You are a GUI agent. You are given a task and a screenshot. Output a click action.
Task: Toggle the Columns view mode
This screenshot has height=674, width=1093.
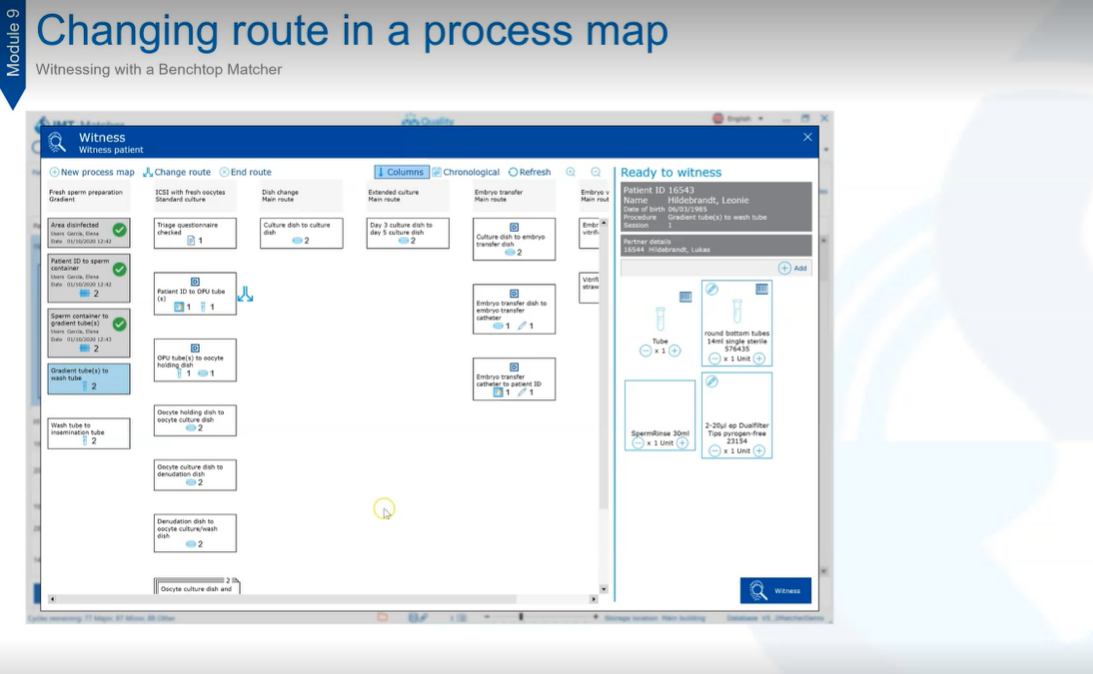point(402,172)
